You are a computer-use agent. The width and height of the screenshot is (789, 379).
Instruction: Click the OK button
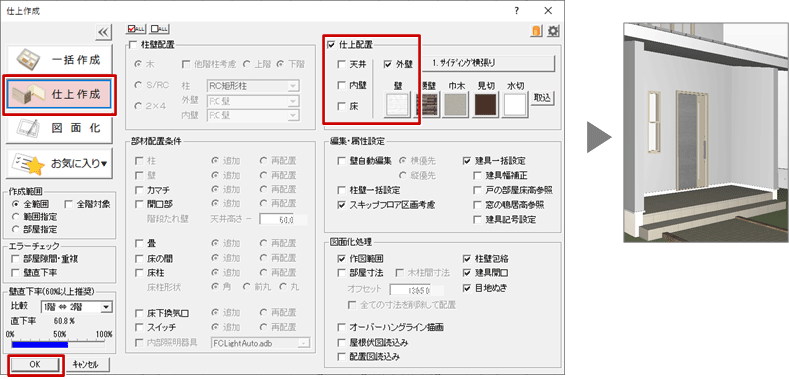[35, 365]
